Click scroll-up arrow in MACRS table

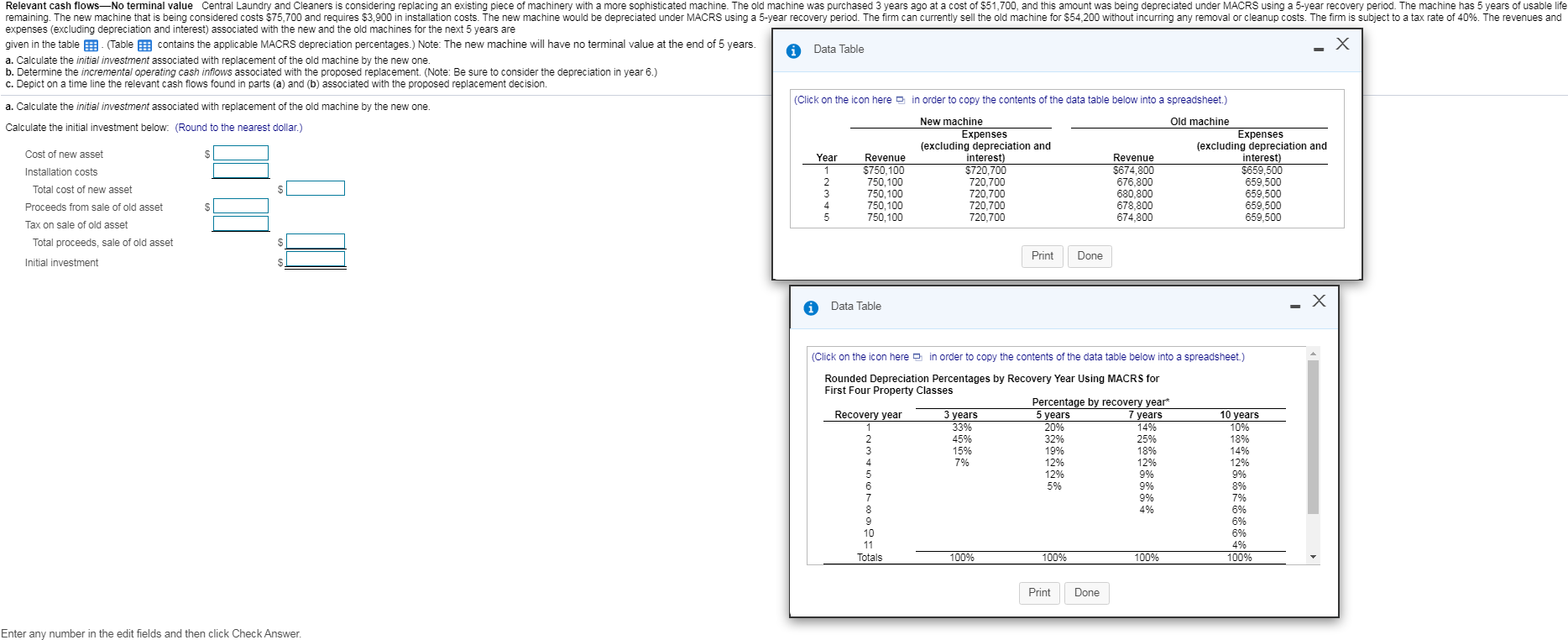tap(1314, 353)
